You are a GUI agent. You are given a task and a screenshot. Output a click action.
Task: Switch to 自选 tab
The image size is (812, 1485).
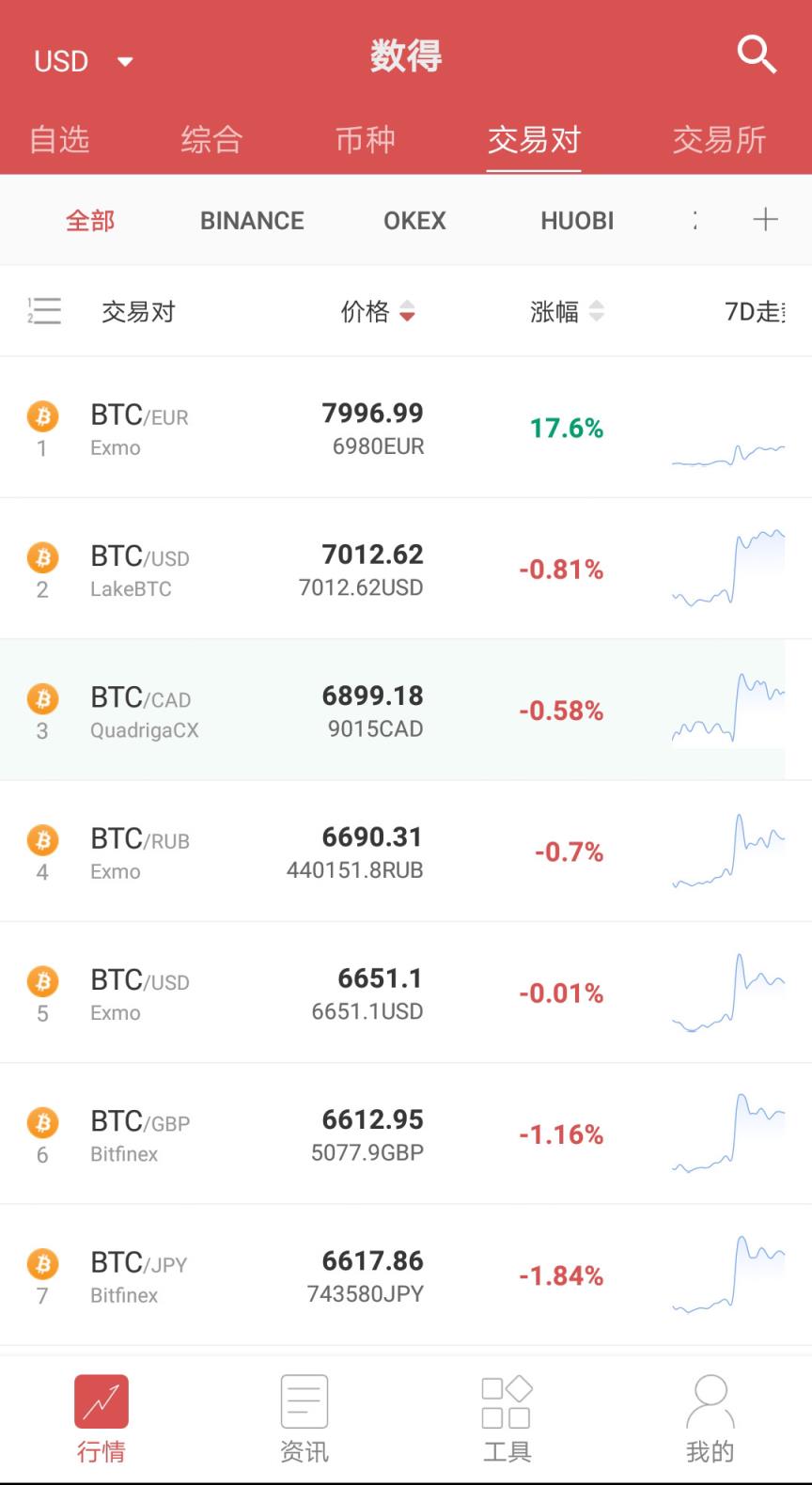59,140
